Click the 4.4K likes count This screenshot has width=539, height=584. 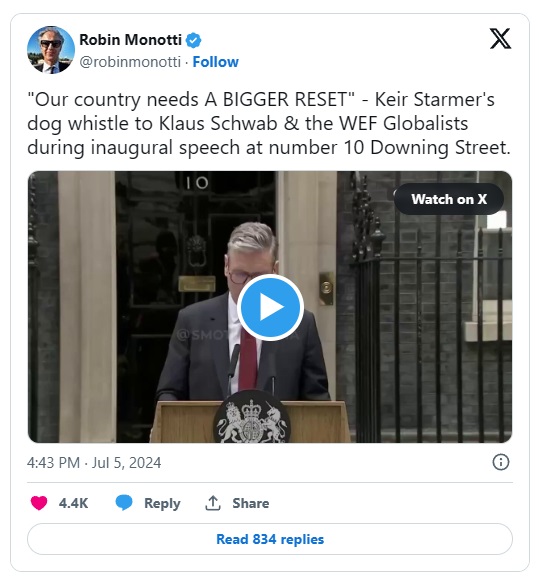(x=73, y=503)
